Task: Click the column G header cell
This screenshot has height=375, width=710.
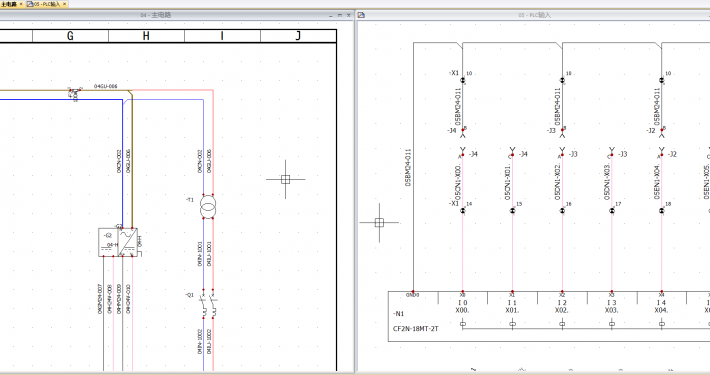Action: 70,36
